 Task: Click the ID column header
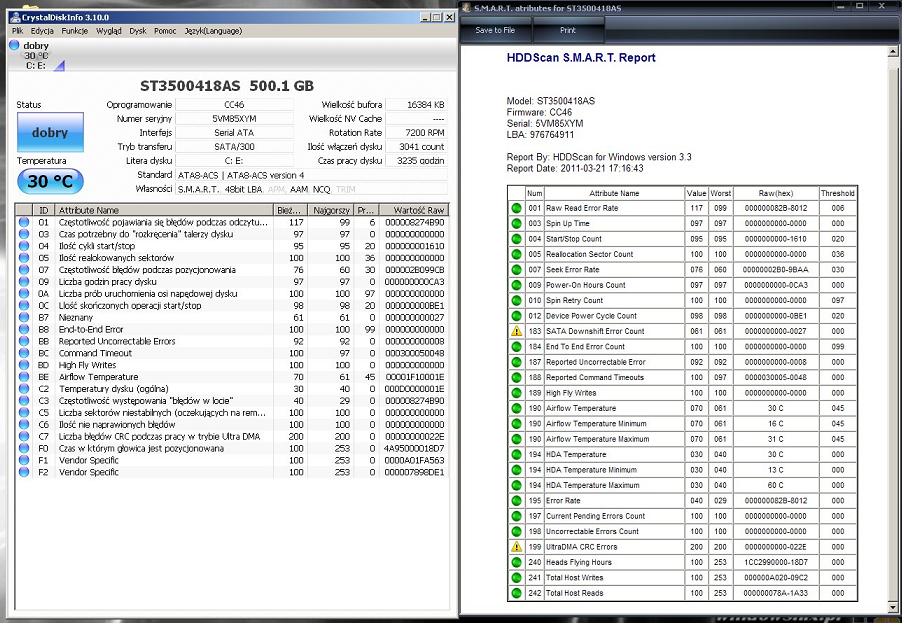43,210
